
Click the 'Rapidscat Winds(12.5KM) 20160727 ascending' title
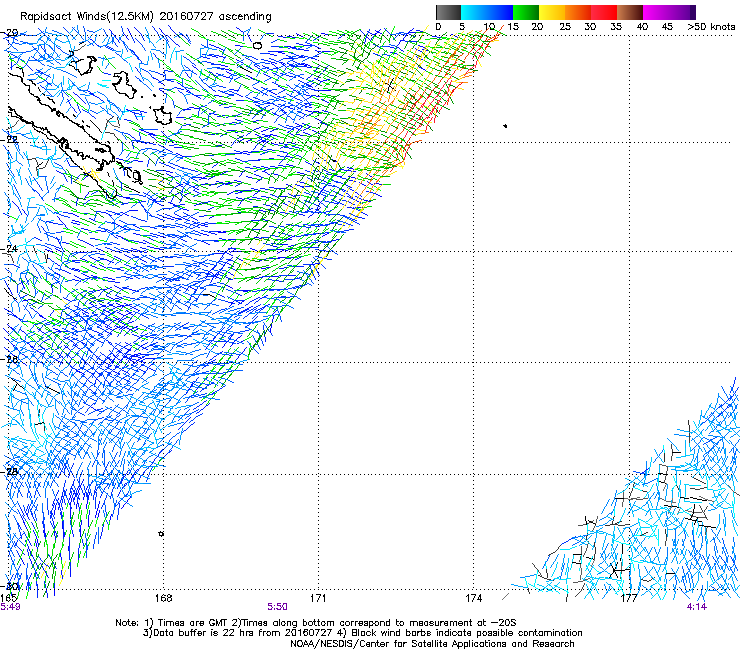pyautogui.click(x=146, y=16)
